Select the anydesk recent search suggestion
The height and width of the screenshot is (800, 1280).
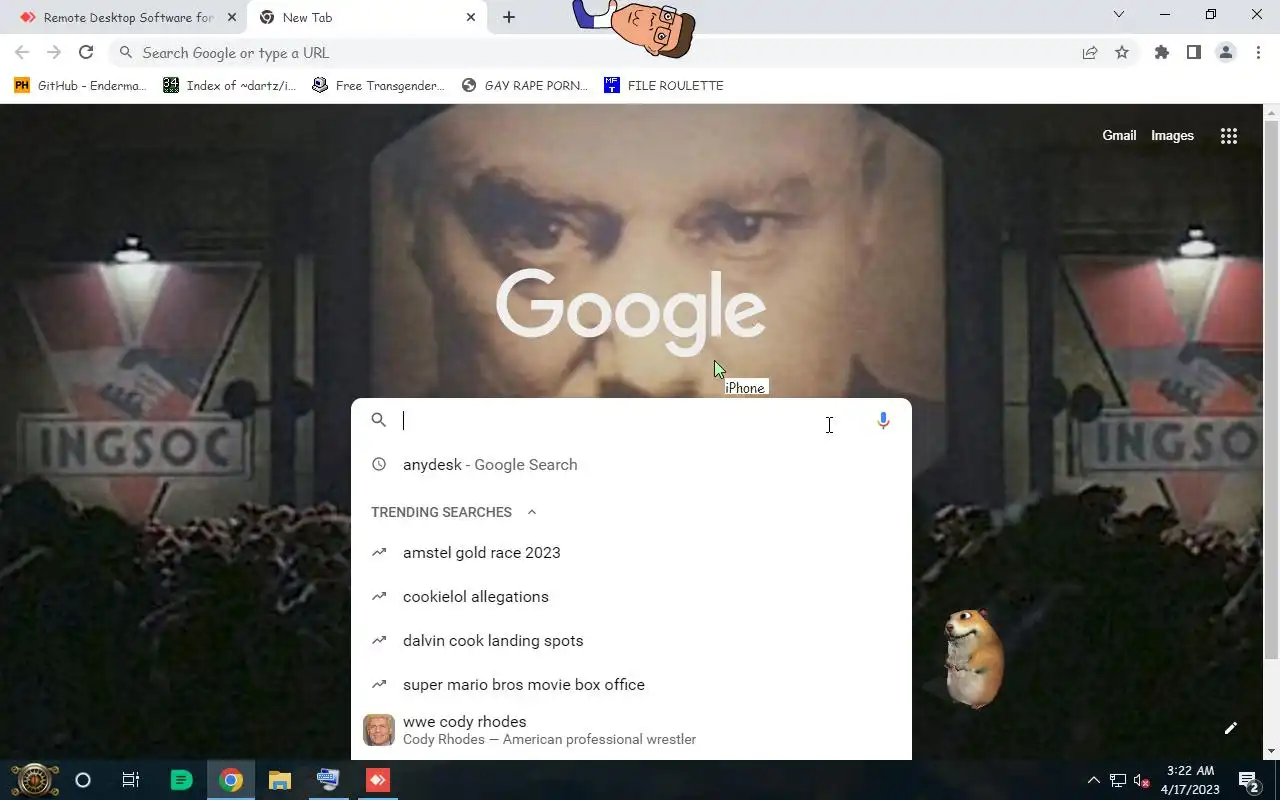point(631,465)
